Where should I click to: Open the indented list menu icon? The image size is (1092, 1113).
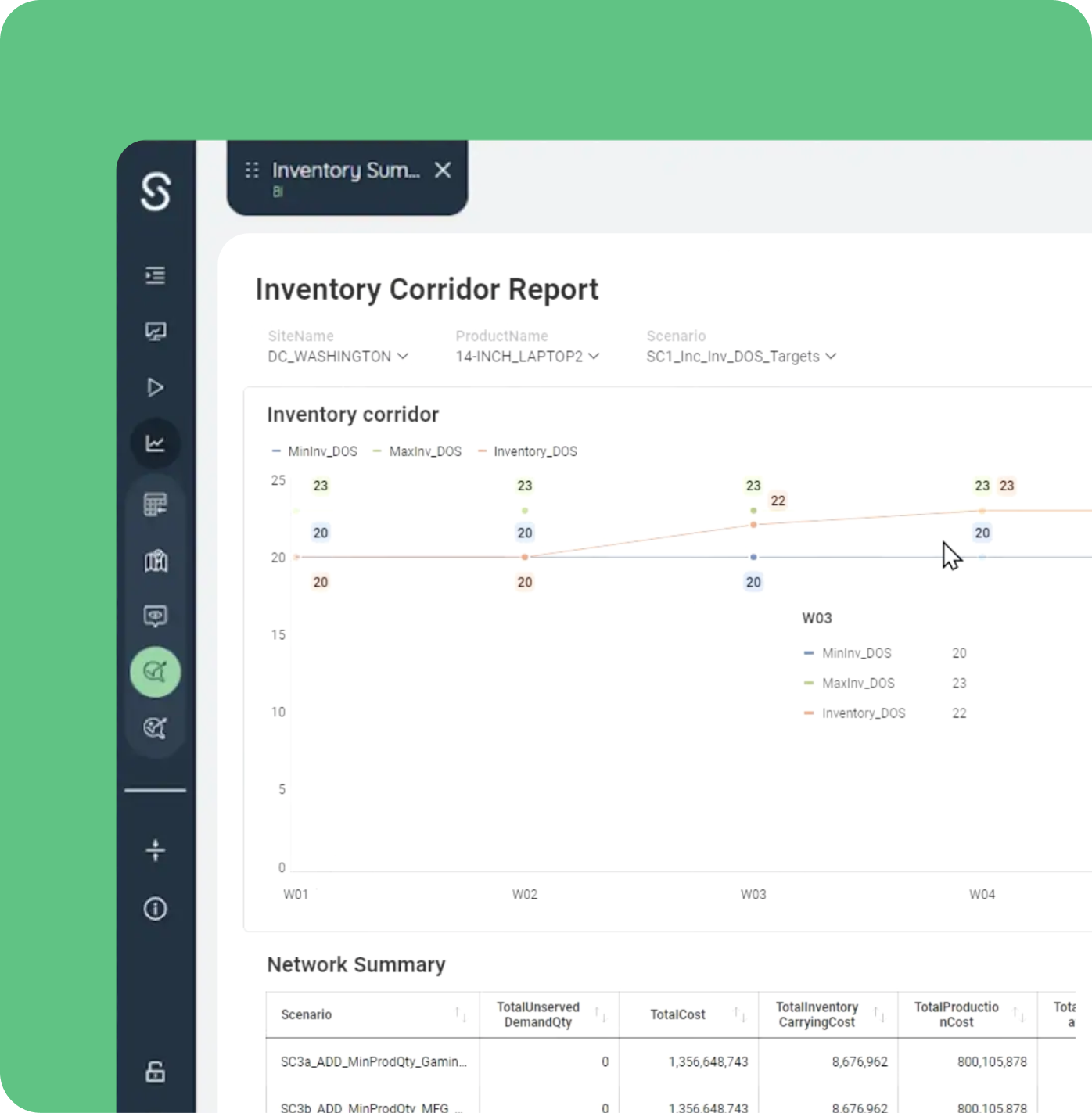(x=156, y=275)
